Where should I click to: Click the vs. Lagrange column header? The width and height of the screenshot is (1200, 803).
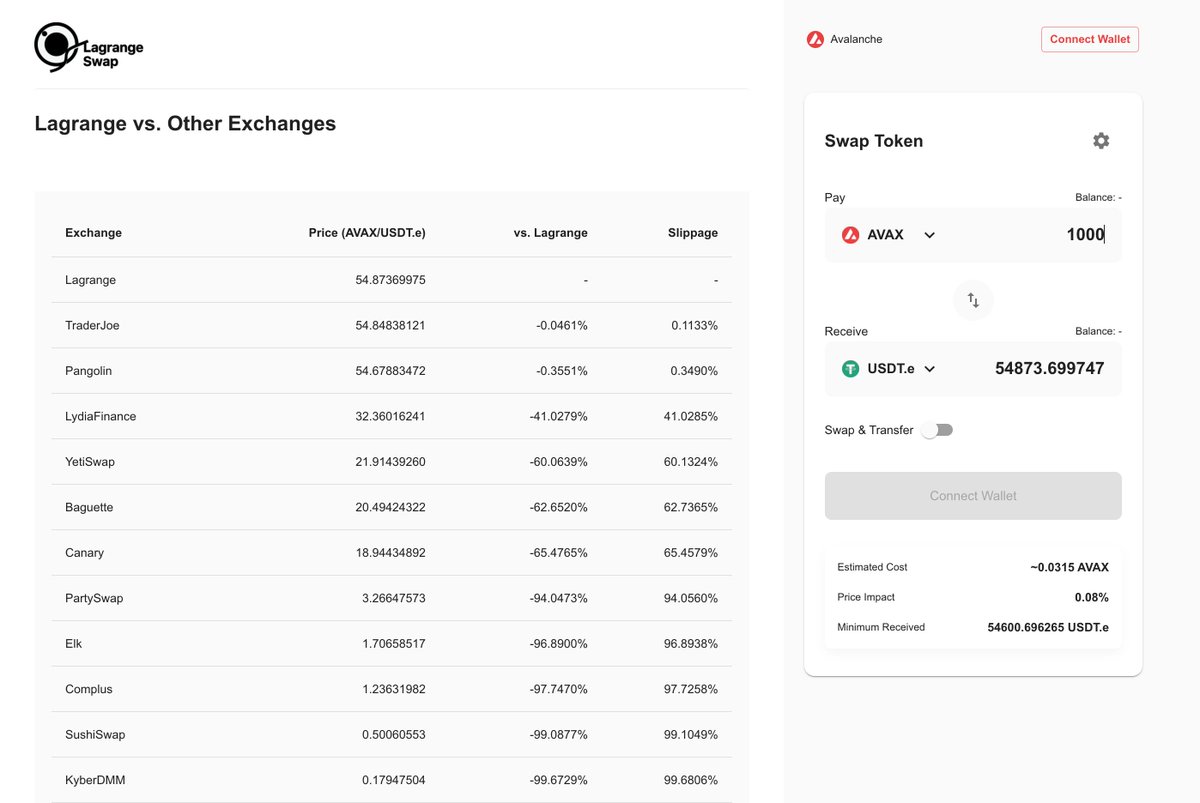pos(551,233)
